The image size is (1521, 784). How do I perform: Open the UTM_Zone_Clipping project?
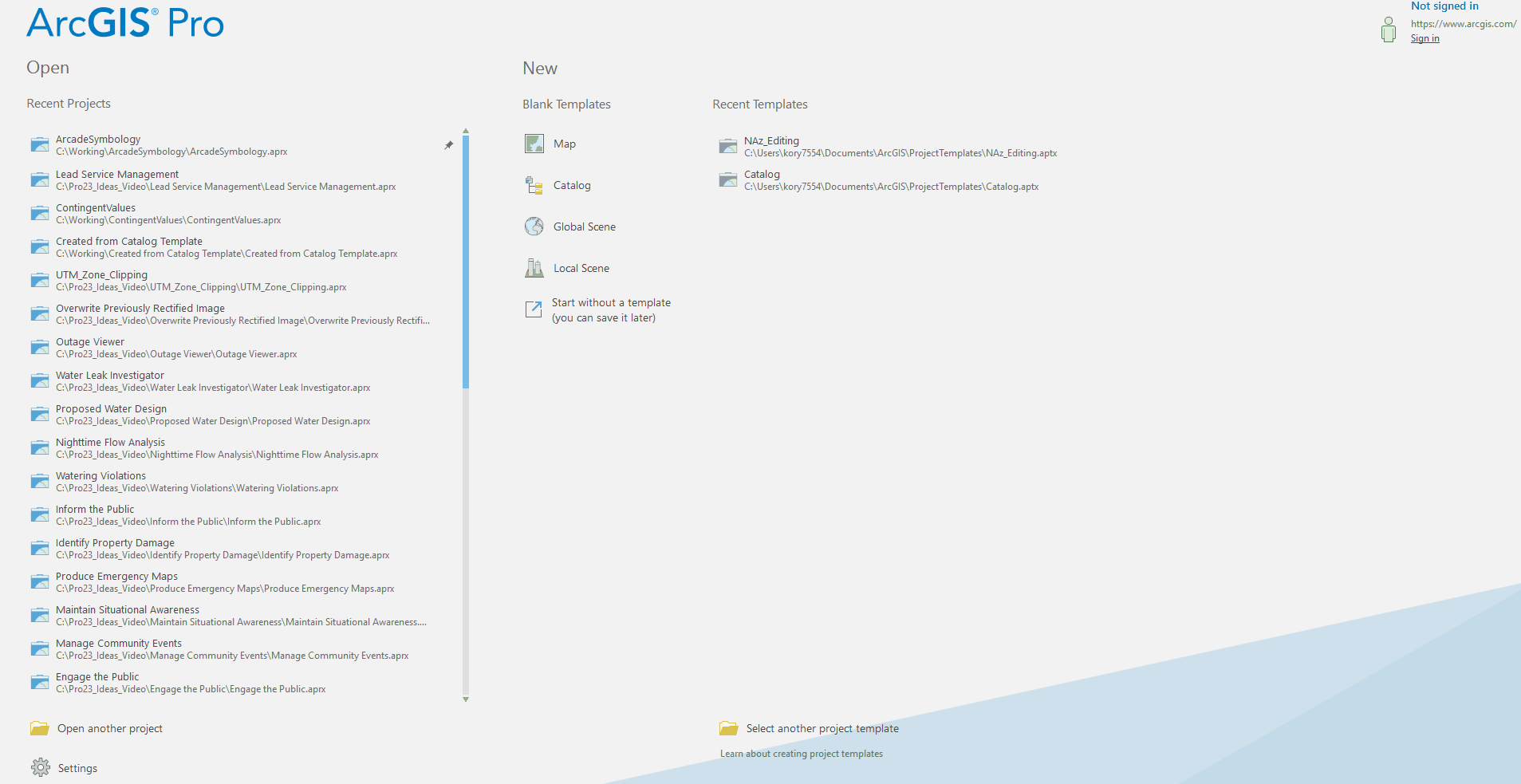pyautogui.click(x=101, y=274)
